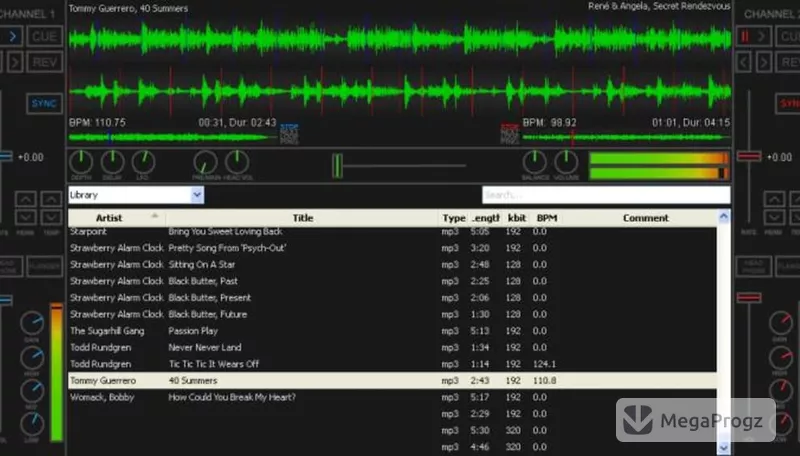The height and width of the screenshot is (456, 800).
Task: Sort library by the Type column header
Action: tap(454, 218)
